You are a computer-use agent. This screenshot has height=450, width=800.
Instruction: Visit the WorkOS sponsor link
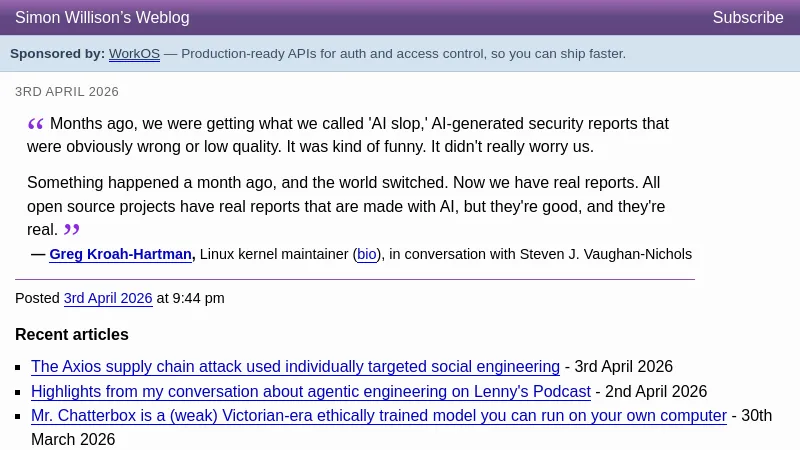pos(134,54)
